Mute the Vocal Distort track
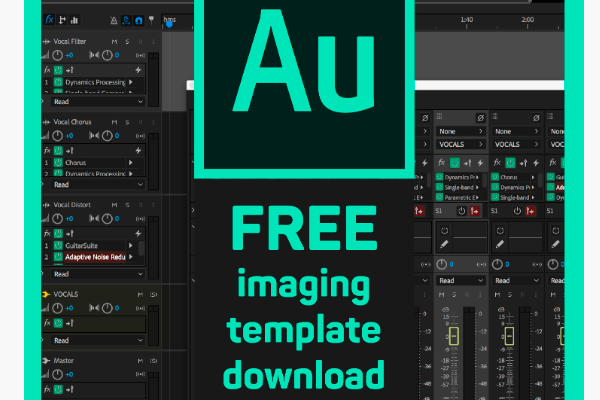600x400 pixels. [x=114, y=205]
